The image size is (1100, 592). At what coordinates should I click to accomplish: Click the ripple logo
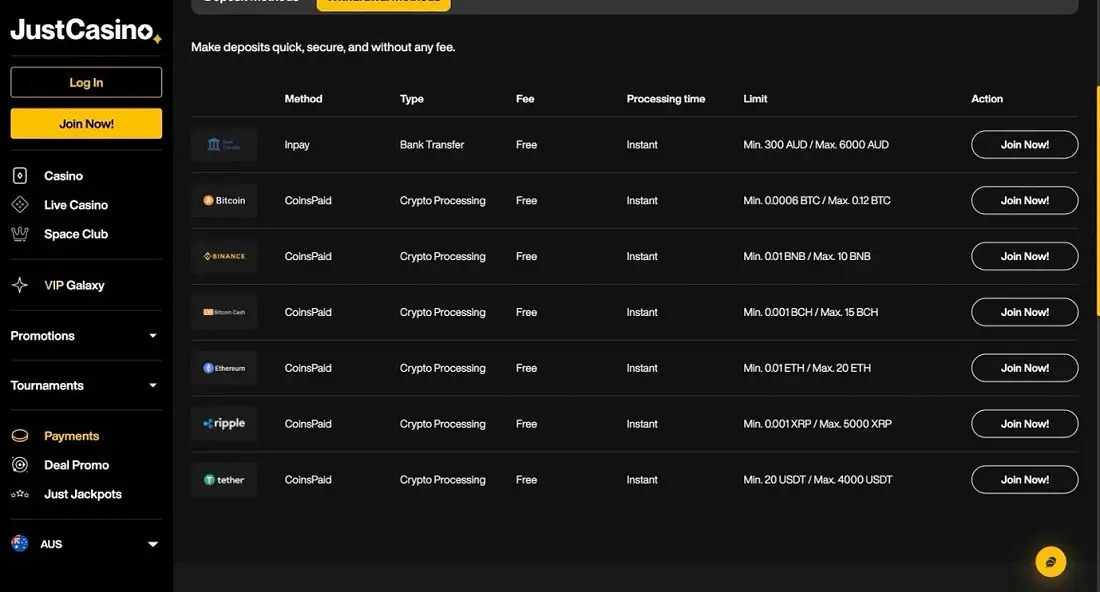[224, 424]
